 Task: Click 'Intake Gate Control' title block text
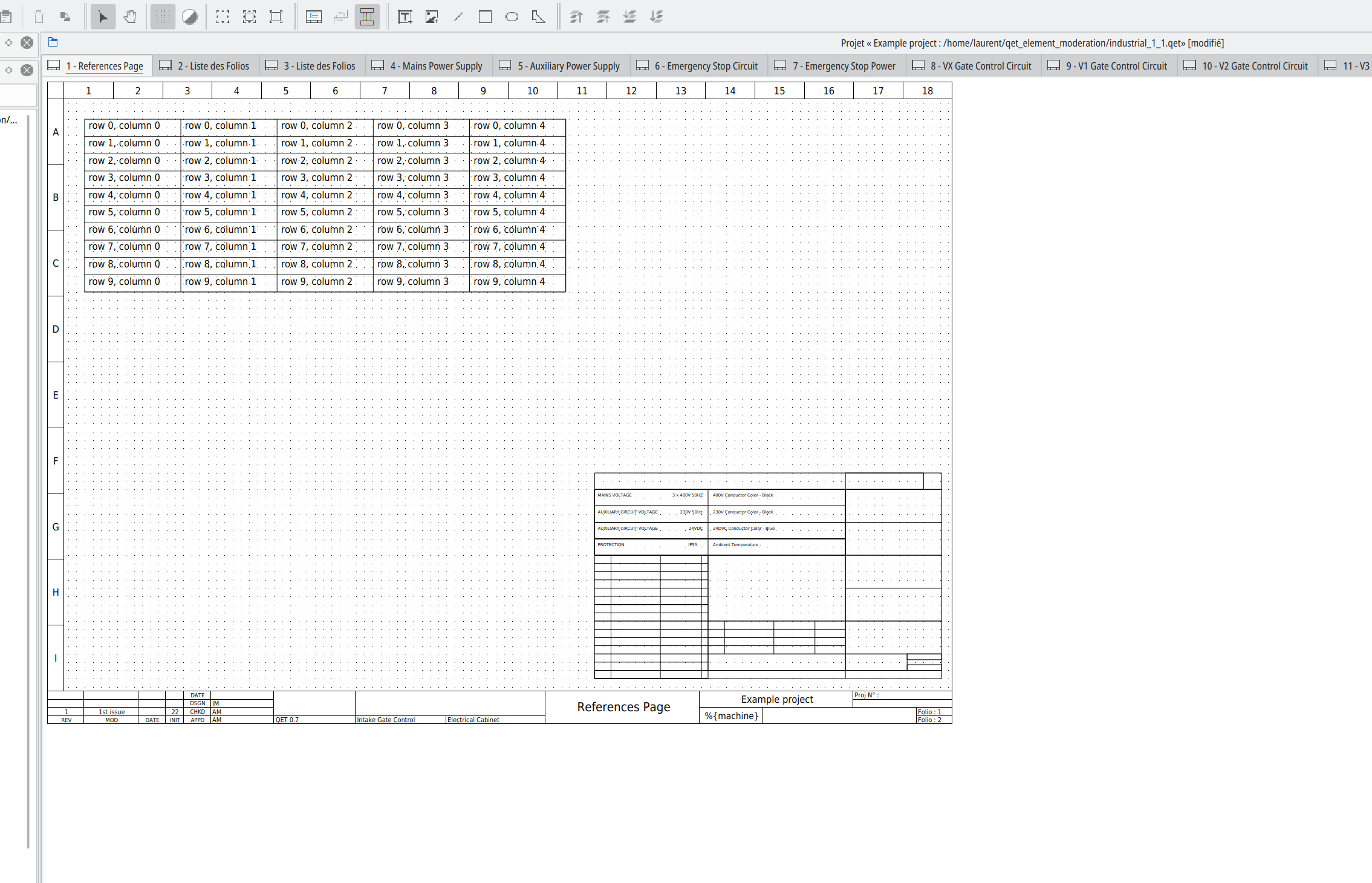386,720
